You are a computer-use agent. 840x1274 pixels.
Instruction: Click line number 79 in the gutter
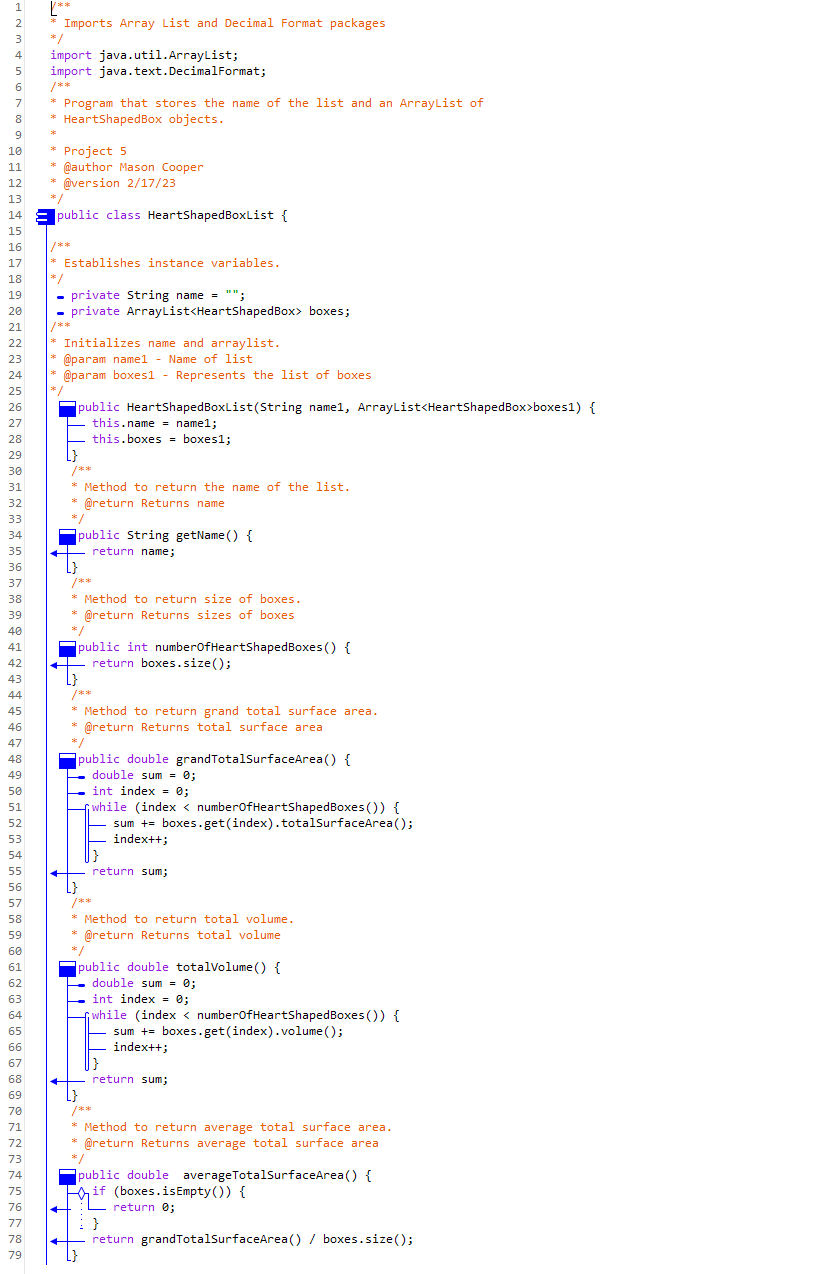(x=15, y=1255)
